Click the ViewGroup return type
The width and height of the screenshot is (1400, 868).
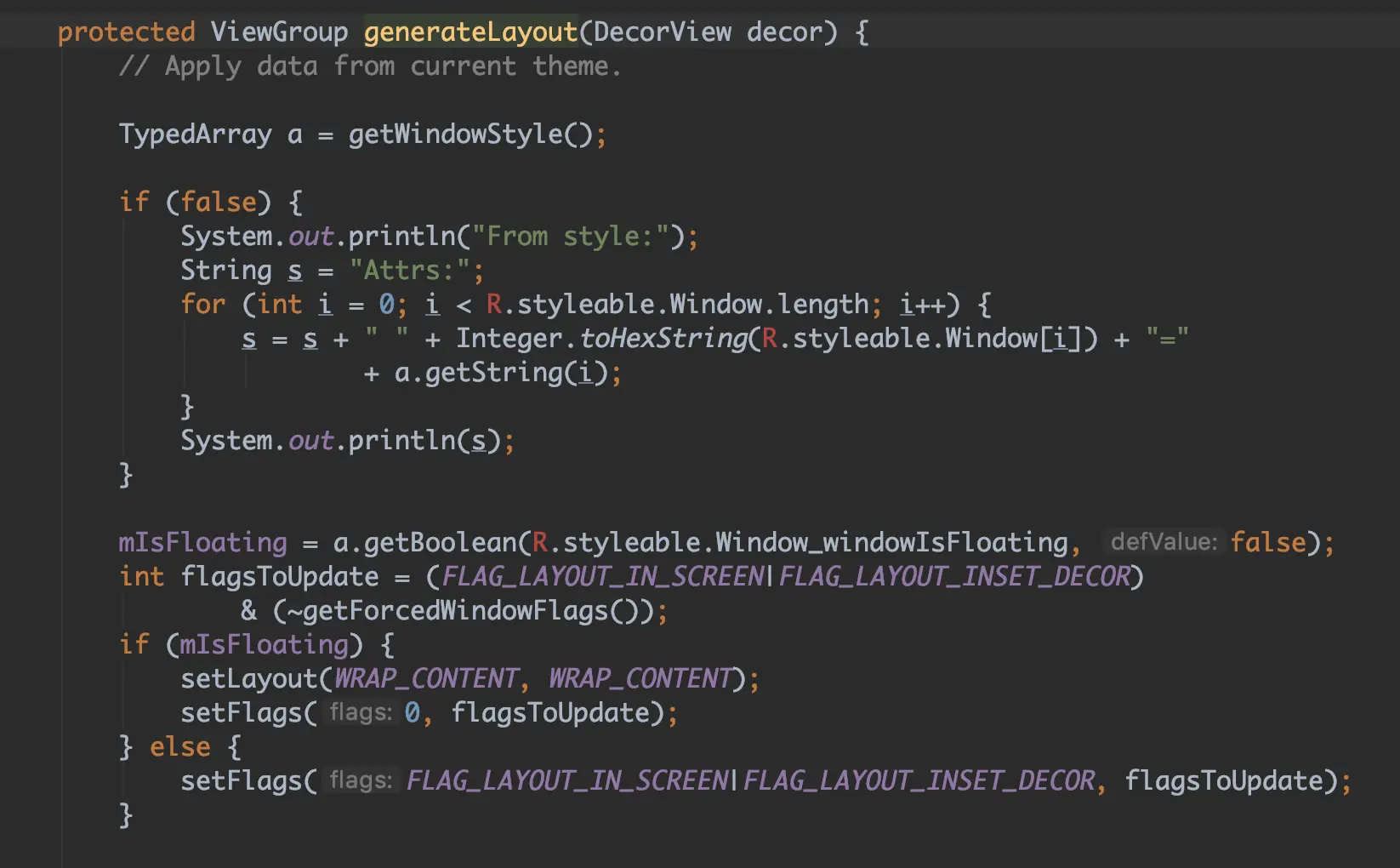click(280, 32)
